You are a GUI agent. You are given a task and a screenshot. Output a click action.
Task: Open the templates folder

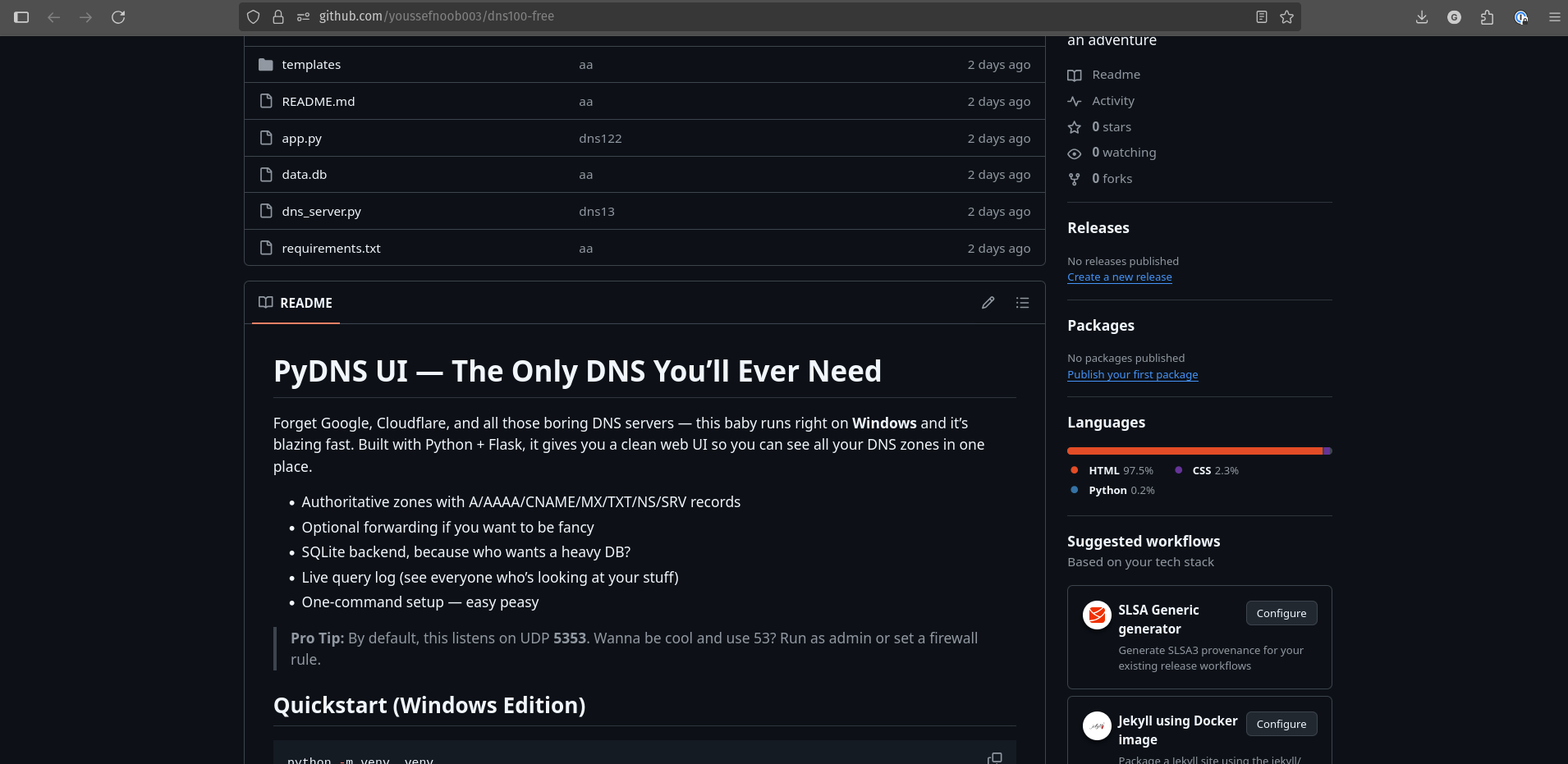[311, 65]
